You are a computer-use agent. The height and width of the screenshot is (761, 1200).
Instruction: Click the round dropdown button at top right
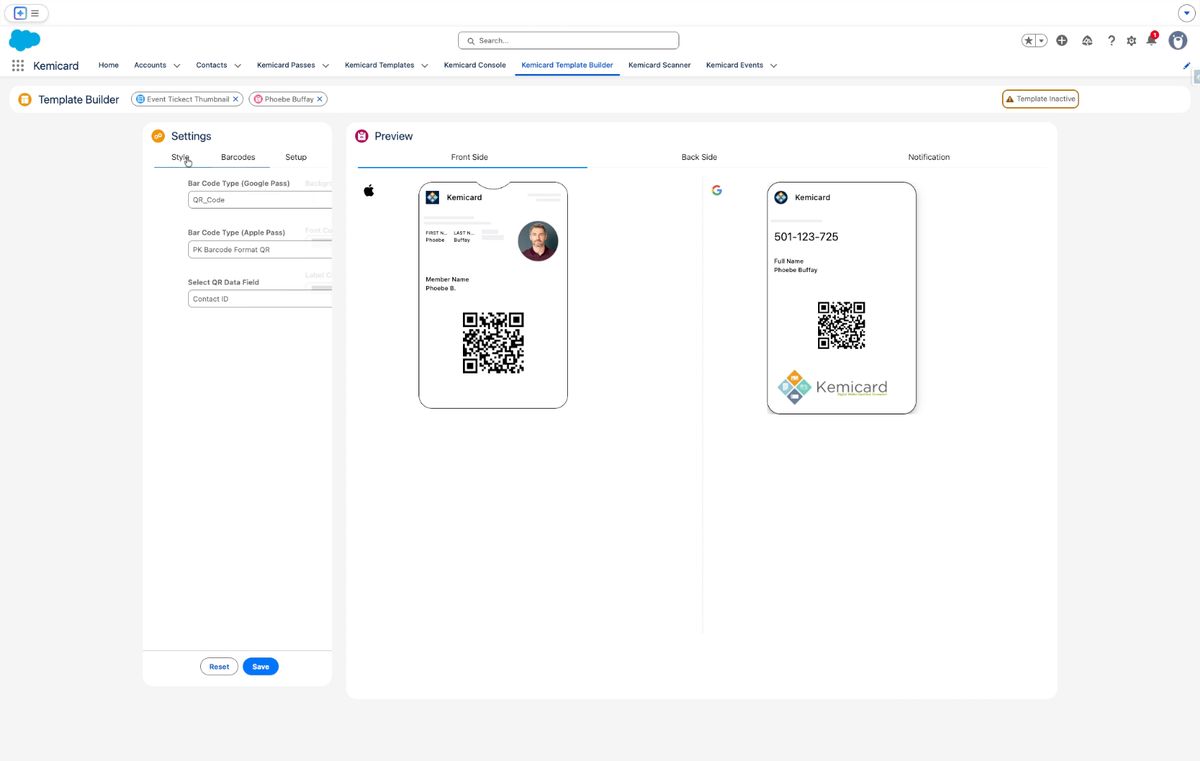point(1187,13)
